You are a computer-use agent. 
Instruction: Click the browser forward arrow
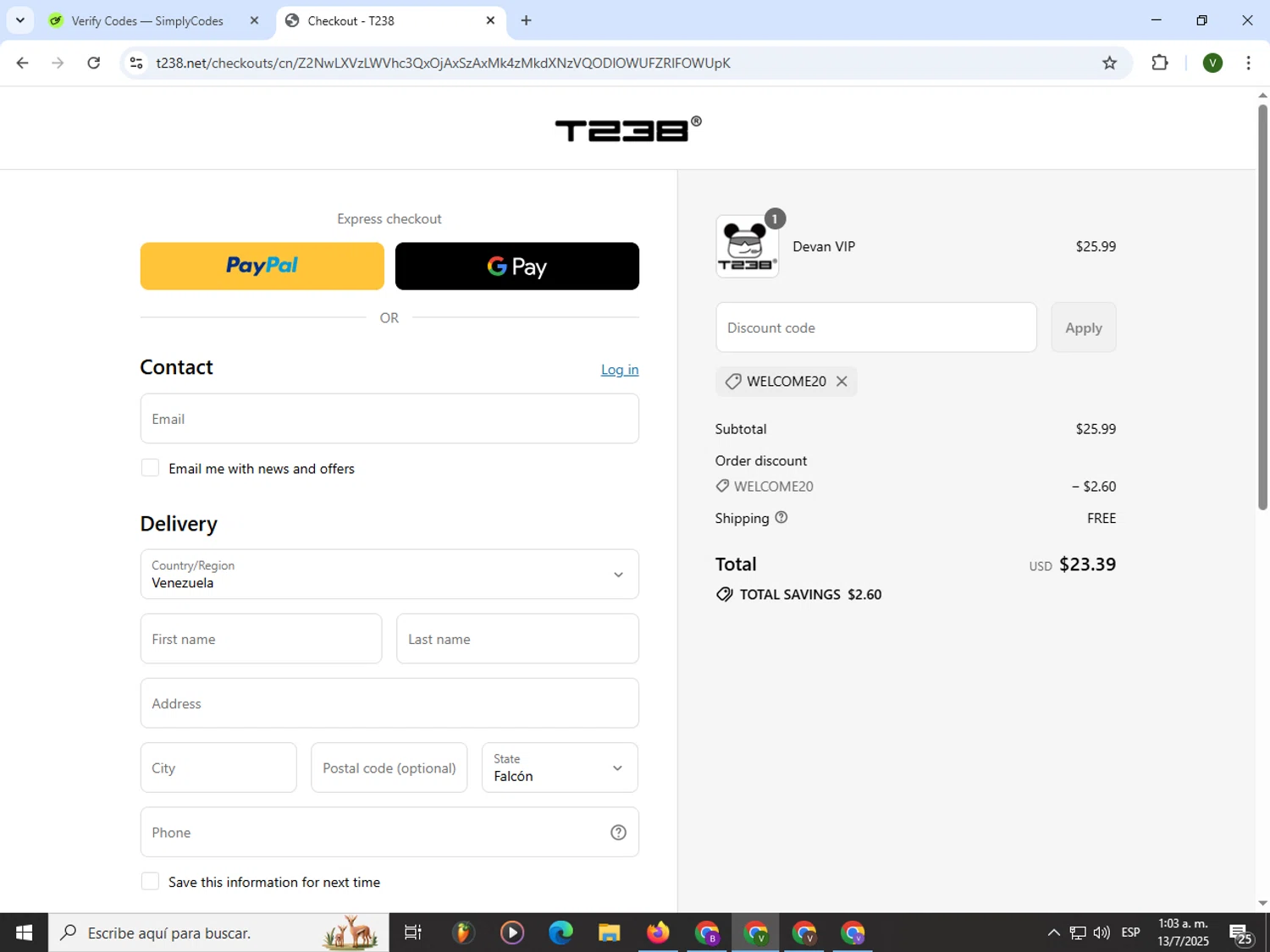[x=58, y=63]
